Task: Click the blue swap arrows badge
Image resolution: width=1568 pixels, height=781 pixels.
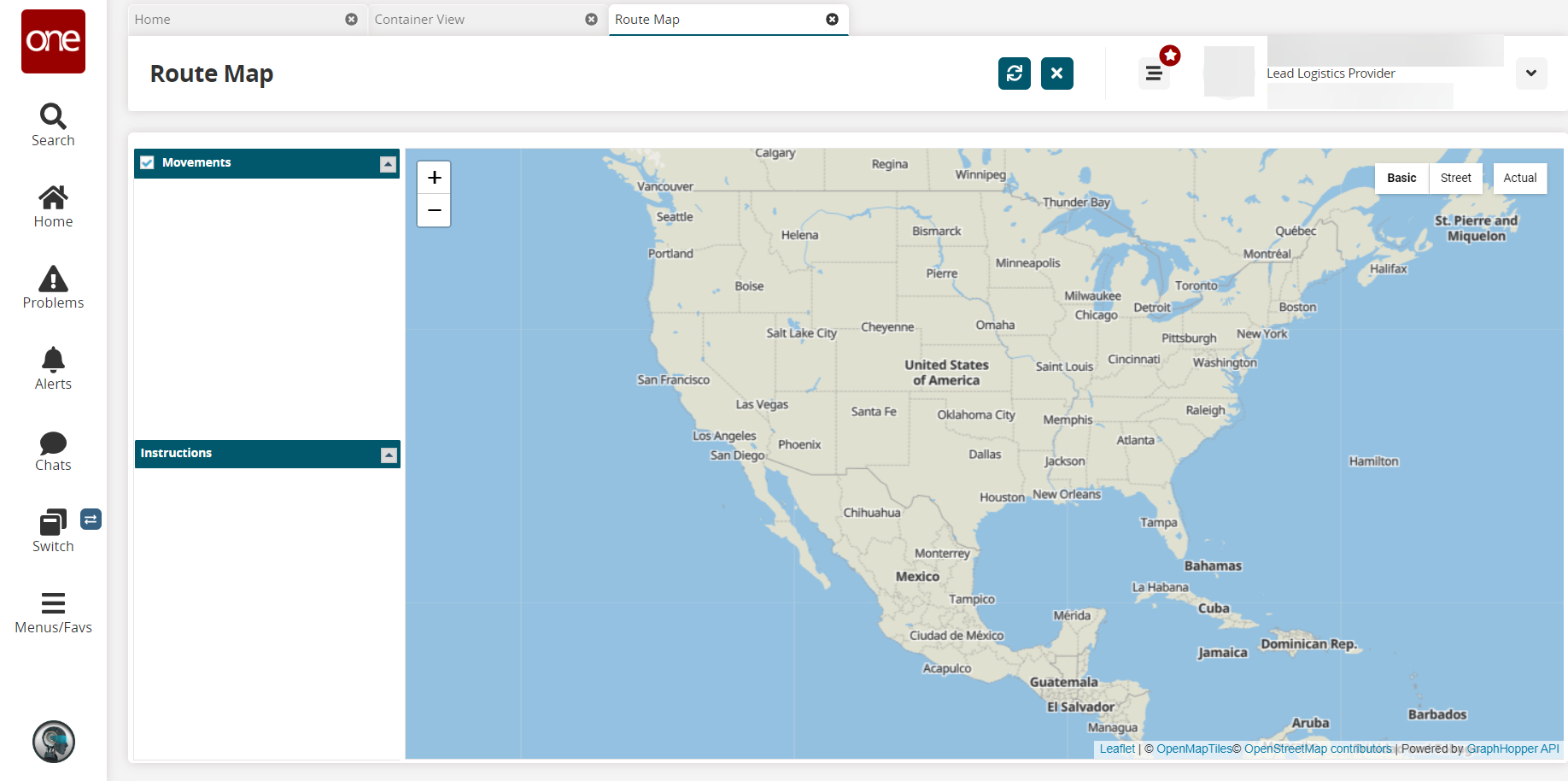Action: 91,519
